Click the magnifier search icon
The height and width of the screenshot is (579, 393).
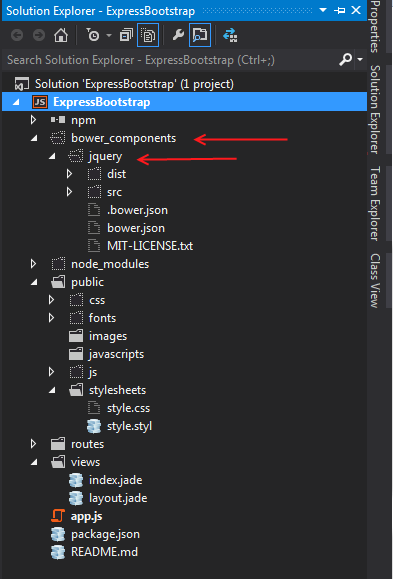(346, 59)
